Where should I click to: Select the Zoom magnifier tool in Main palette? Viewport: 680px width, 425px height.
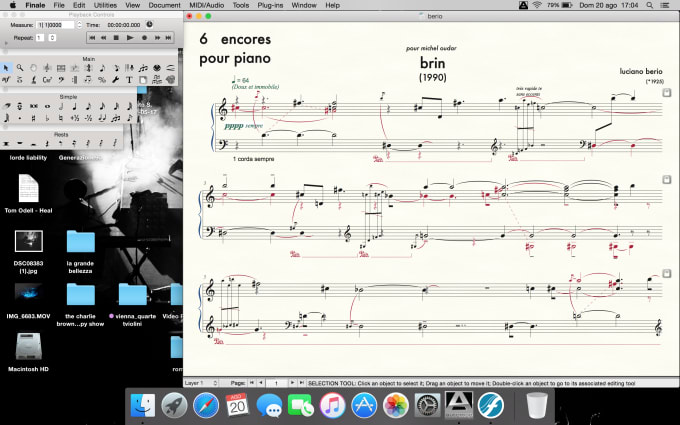click(x=20, y=68)
